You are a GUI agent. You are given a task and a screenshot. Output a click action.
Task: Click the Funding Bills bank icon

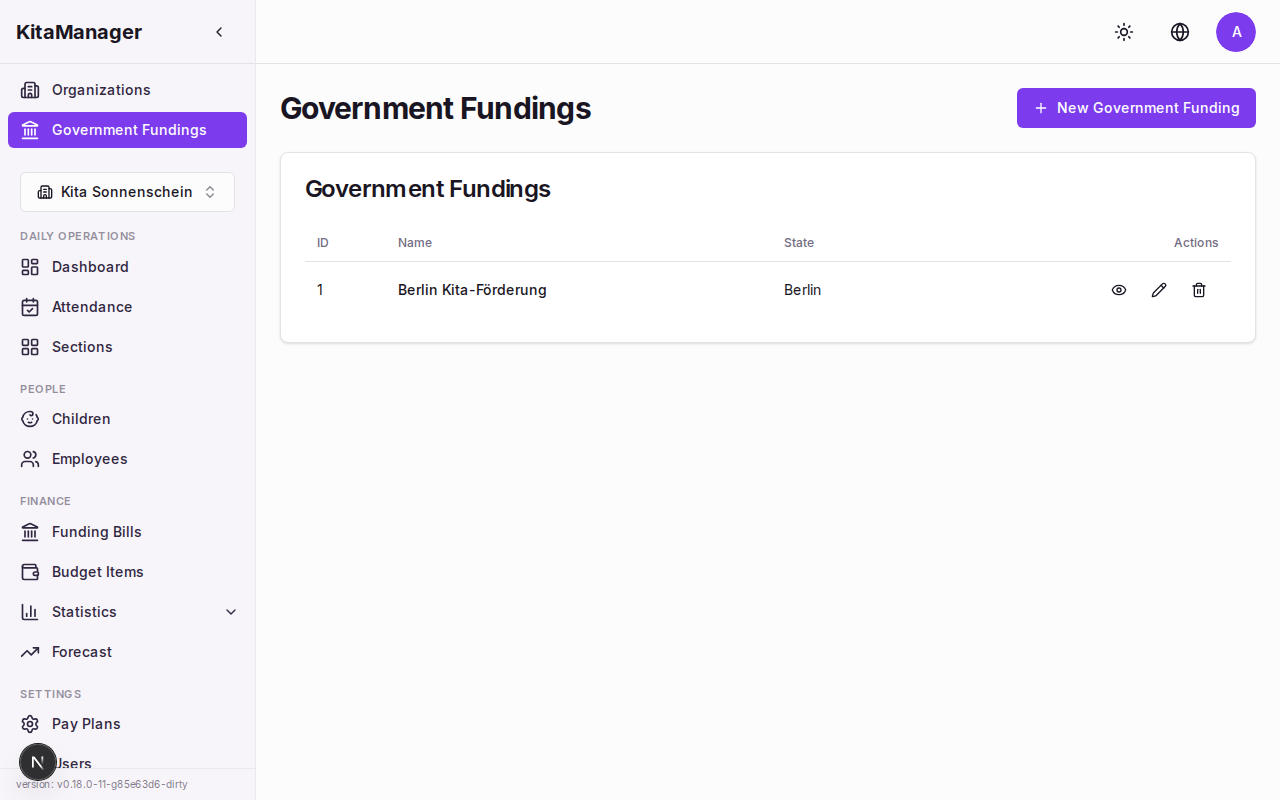(x=30, y=532)
